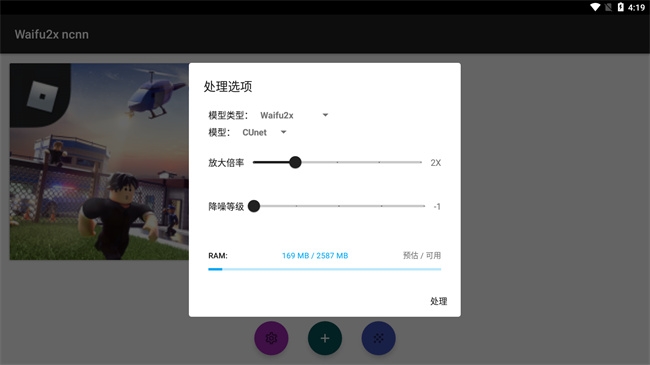This screenshot has width=650, height=365.
Task: Tap the green plus add-image button
Action: point(325,338)
